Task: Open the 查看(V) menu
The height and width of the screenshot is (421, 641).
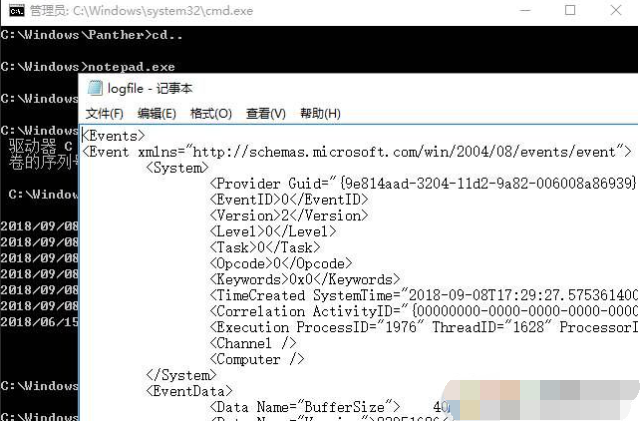Action: pos(265,113)
